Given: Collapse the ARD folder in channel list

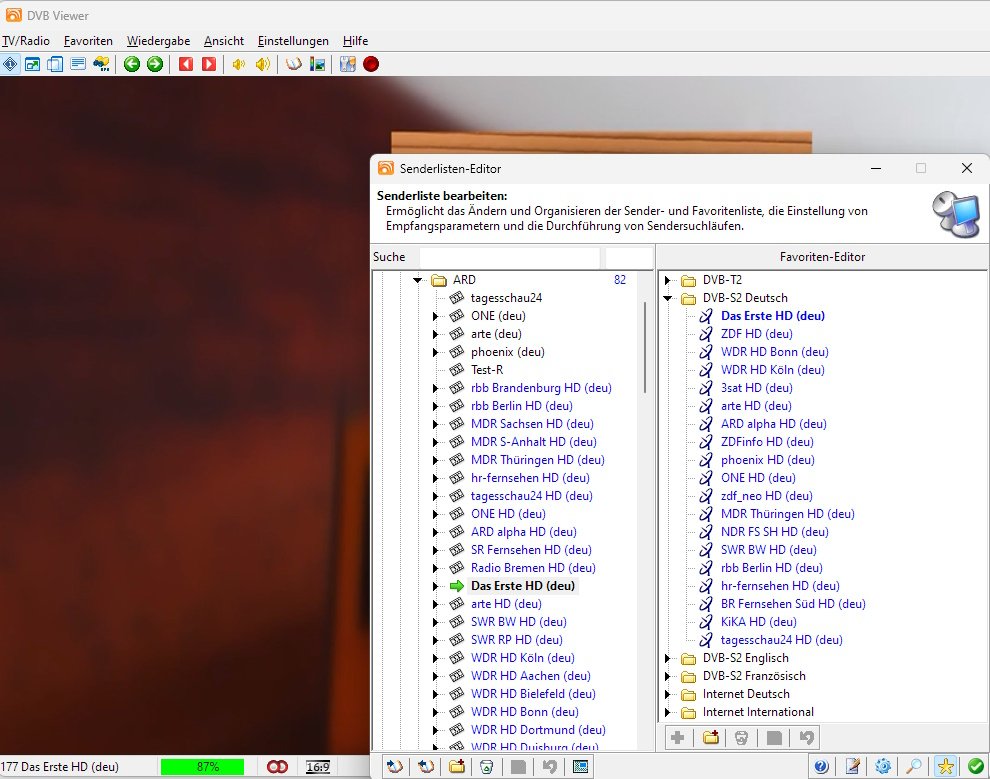Looking at the screenshot, I should [x=420, y=280].
